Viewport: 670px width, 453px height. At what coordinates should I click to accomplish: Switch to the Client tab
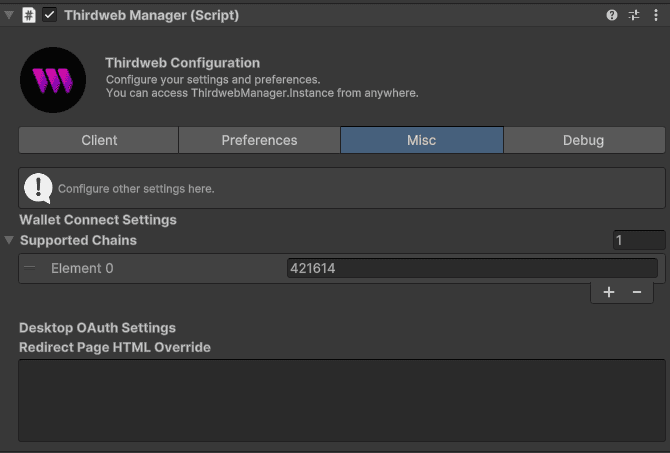pyautogui.click(x=99, y=140)
